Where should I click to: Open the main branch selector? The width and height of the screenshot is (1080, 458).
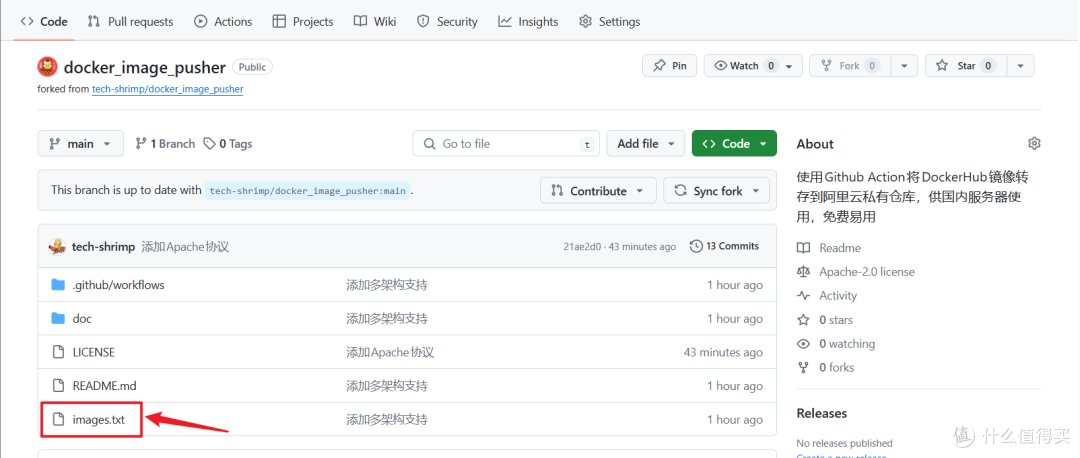pos(81,143)
